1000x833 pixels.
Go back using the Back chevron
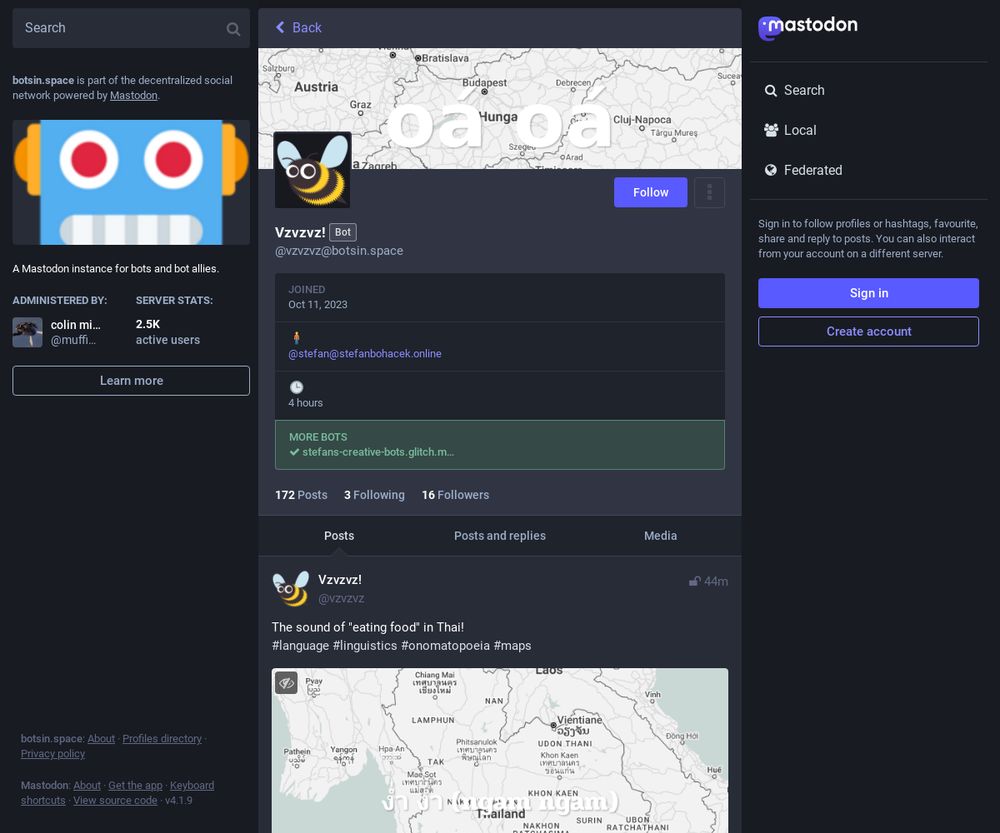[x=298, y=27]
